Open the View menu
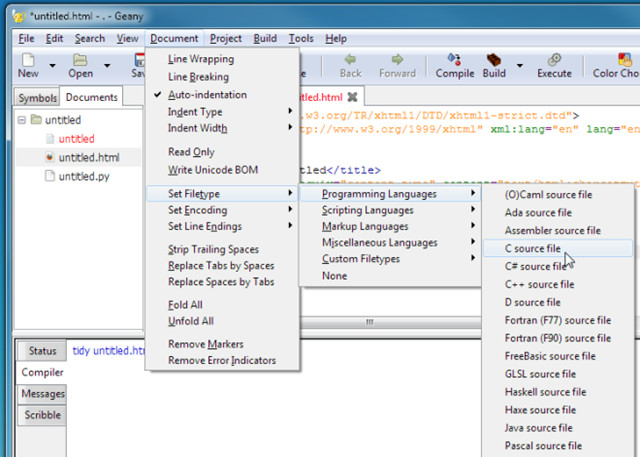 127,38
